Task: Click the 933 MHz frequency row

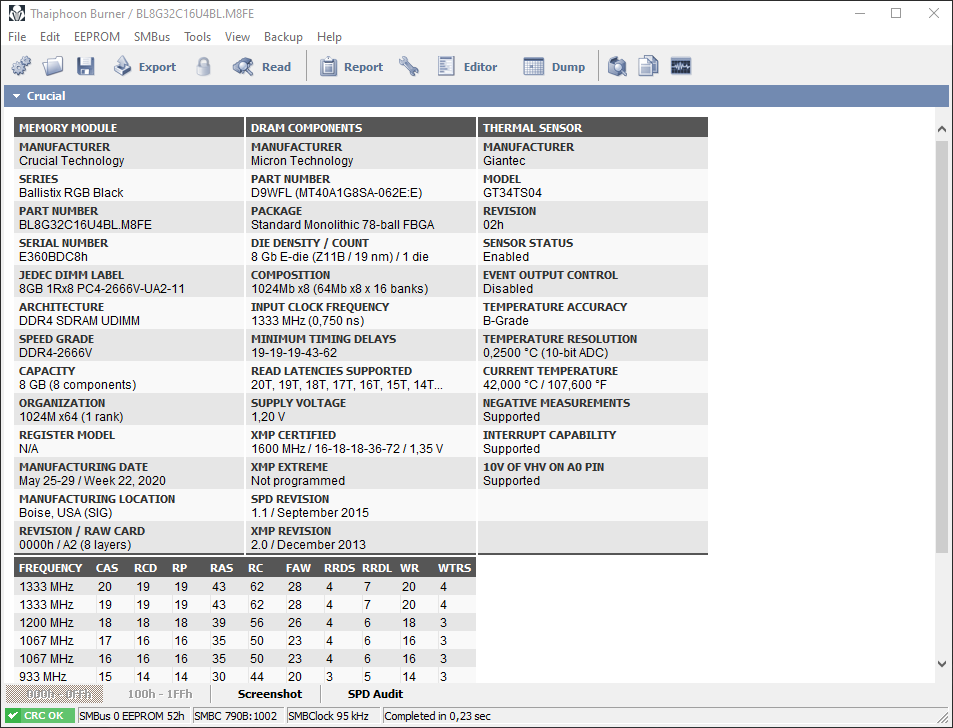Action: [244, 676]
